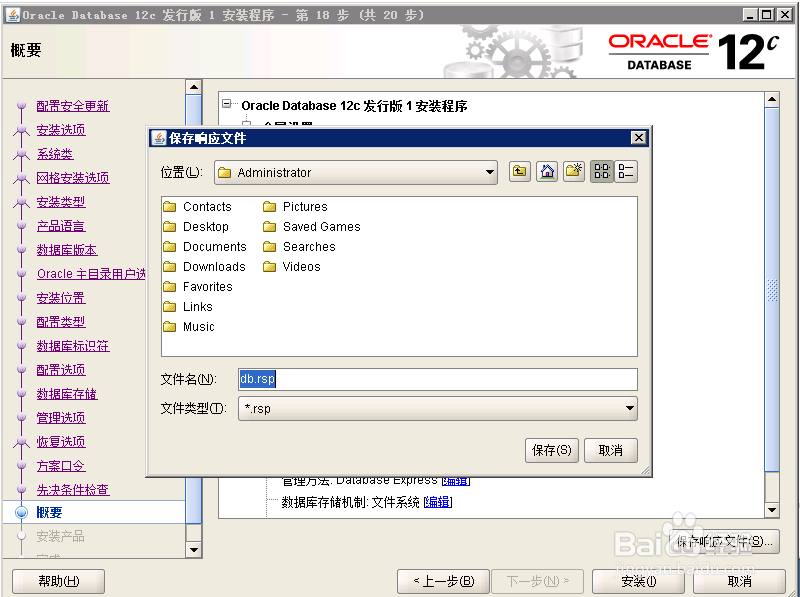Open the Videos folder
This screenshot has height=597, width=800.
tap(299, 266)
